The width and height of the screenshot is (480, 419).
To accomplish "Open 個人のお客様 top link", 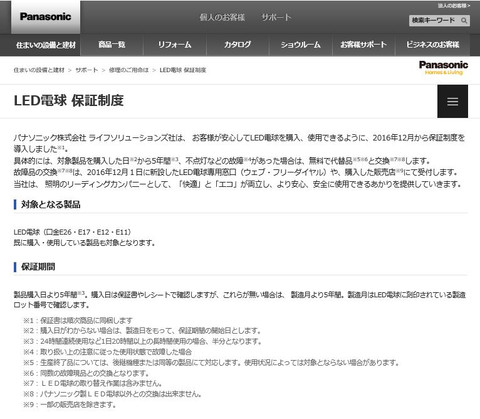I will pos(222,17).
